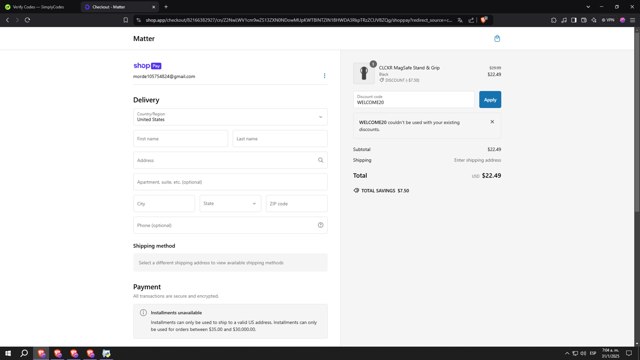Click the Brave Shields lion icon

click(484, 20)
